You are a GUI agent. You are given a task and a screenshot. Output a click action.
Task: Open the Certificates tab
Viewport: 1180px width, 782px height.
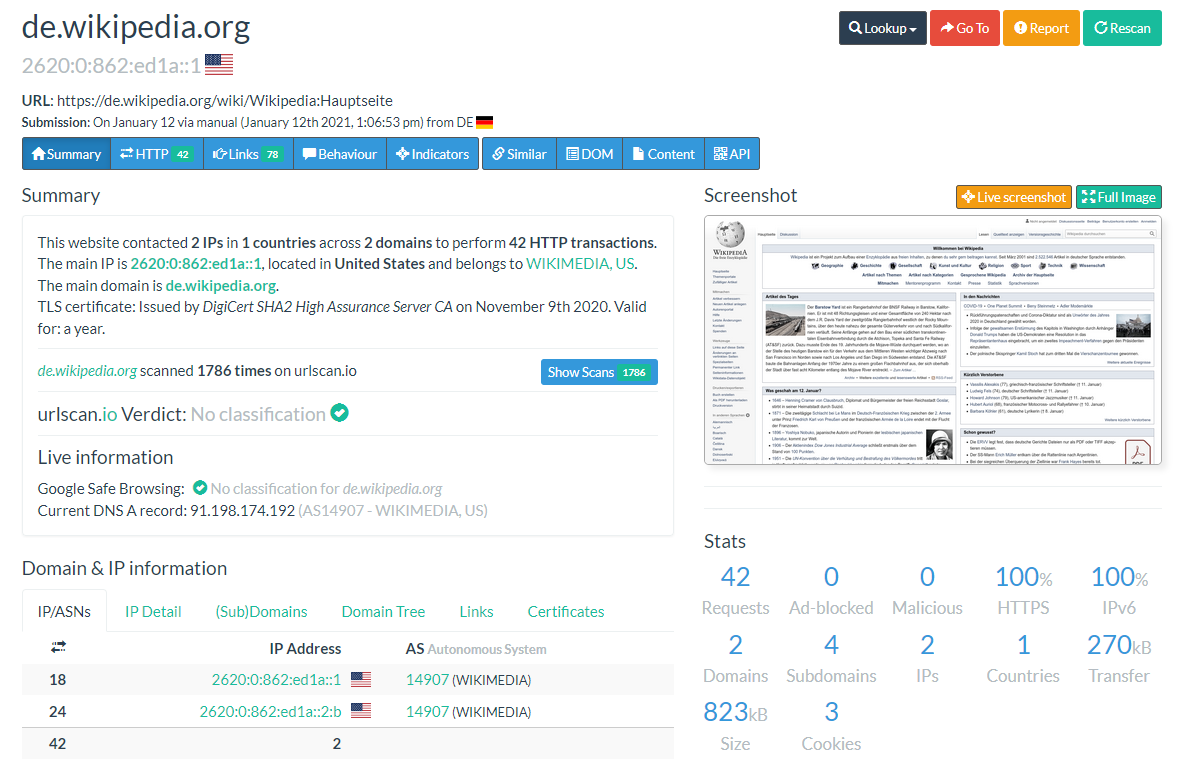coord(566,612)
